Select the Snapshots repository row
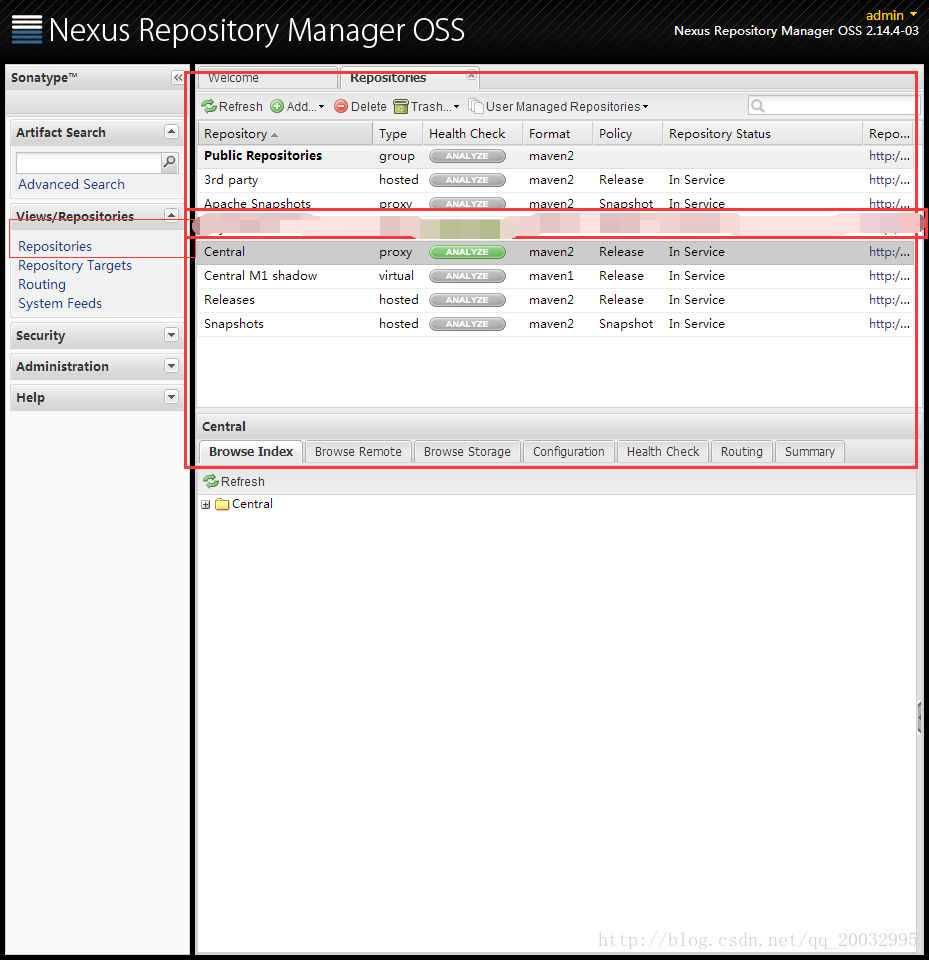The height and width of the screenshot is (960, 929). pos(555,324)
